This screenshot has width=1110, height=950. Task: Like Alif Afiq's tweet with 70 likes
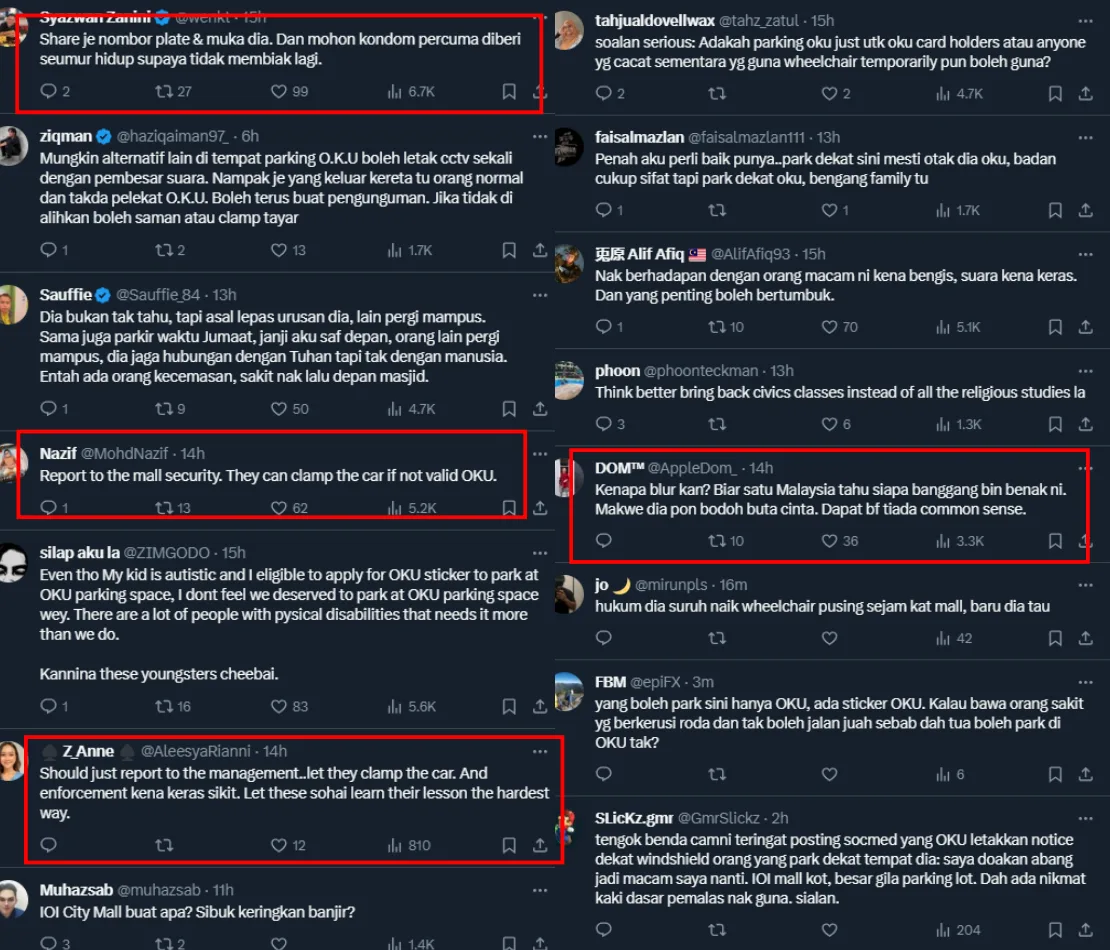coord(829,326)
